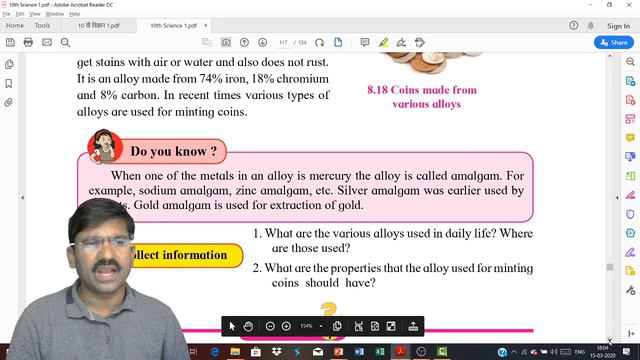Screen dimensions: 640x360
Task: Open the View menu
Action: coord(35,14)
